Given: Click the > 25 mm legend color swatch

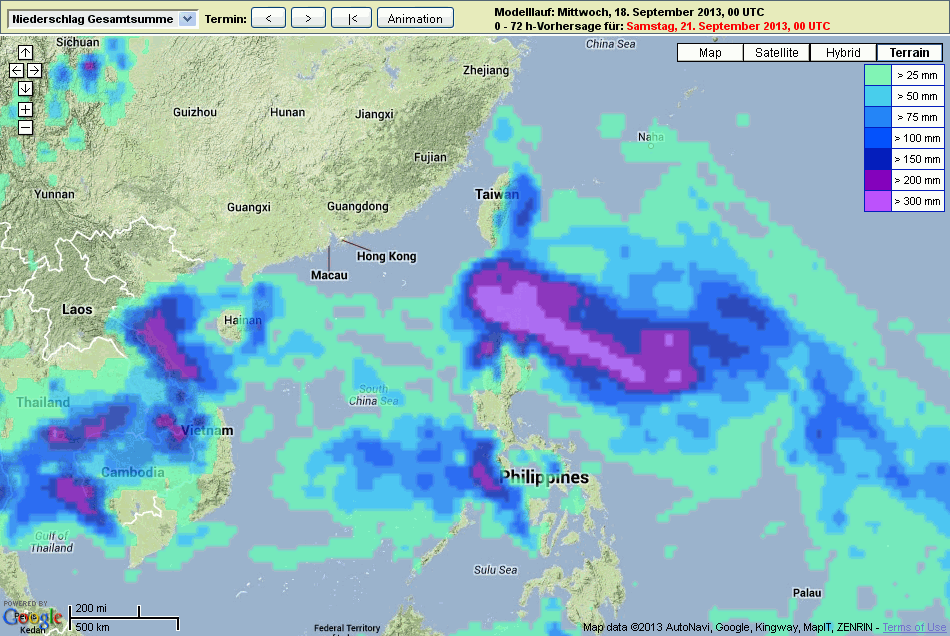Looking at the screenshot, I should (x=878, y=75).
